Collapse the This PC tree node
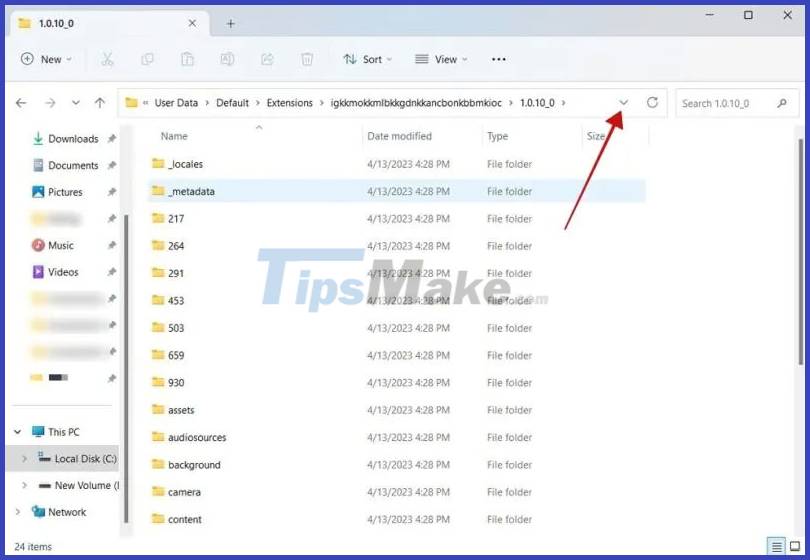The width and height of the screenshot is (810, 560). point(18,431)
